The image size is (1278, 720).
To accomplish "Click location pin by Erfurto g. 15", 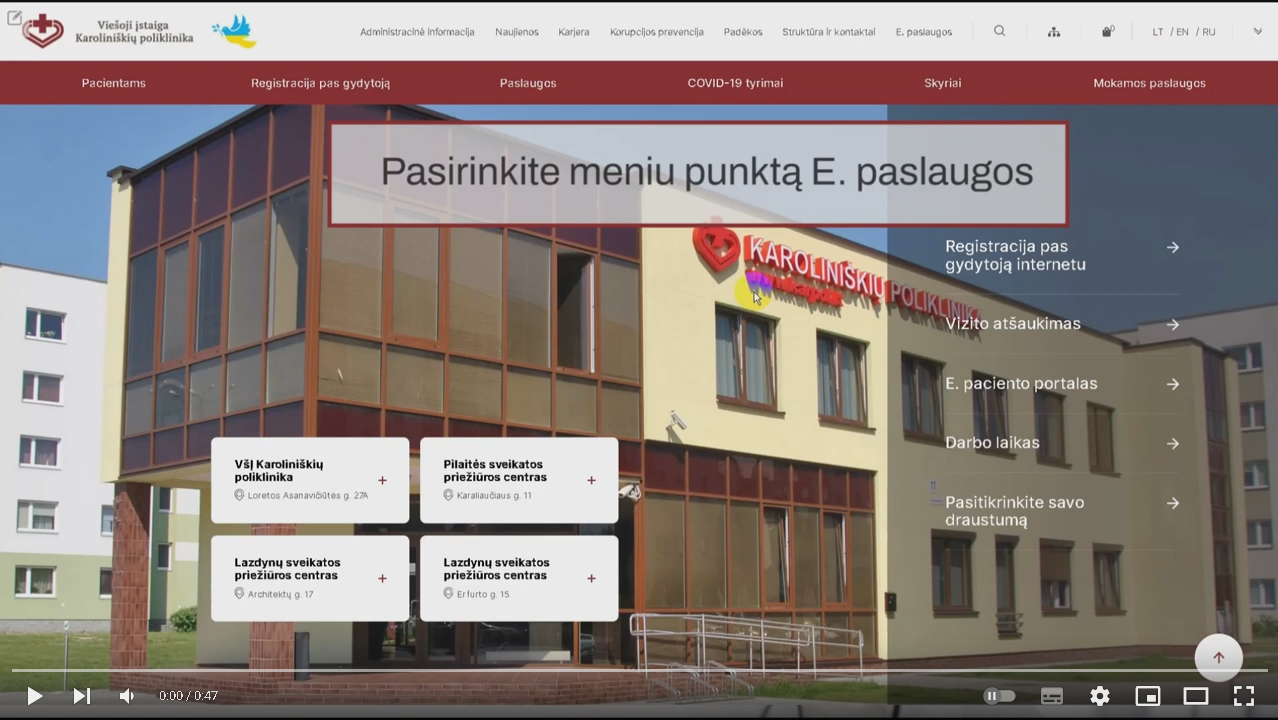I will coord(448,593).
